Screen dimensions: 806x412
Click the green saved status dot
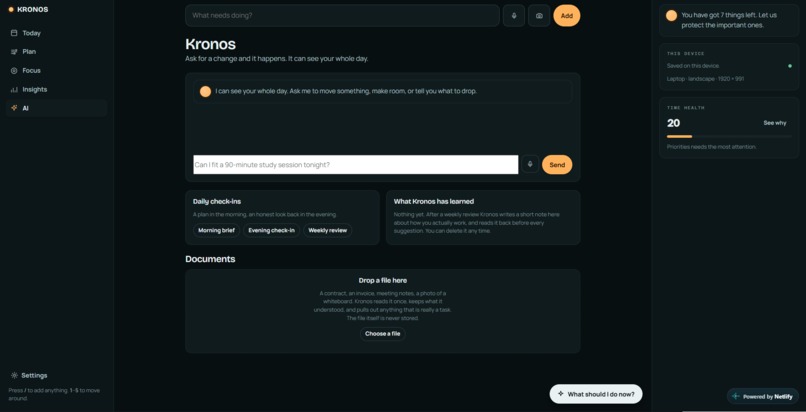click(790, 66)
